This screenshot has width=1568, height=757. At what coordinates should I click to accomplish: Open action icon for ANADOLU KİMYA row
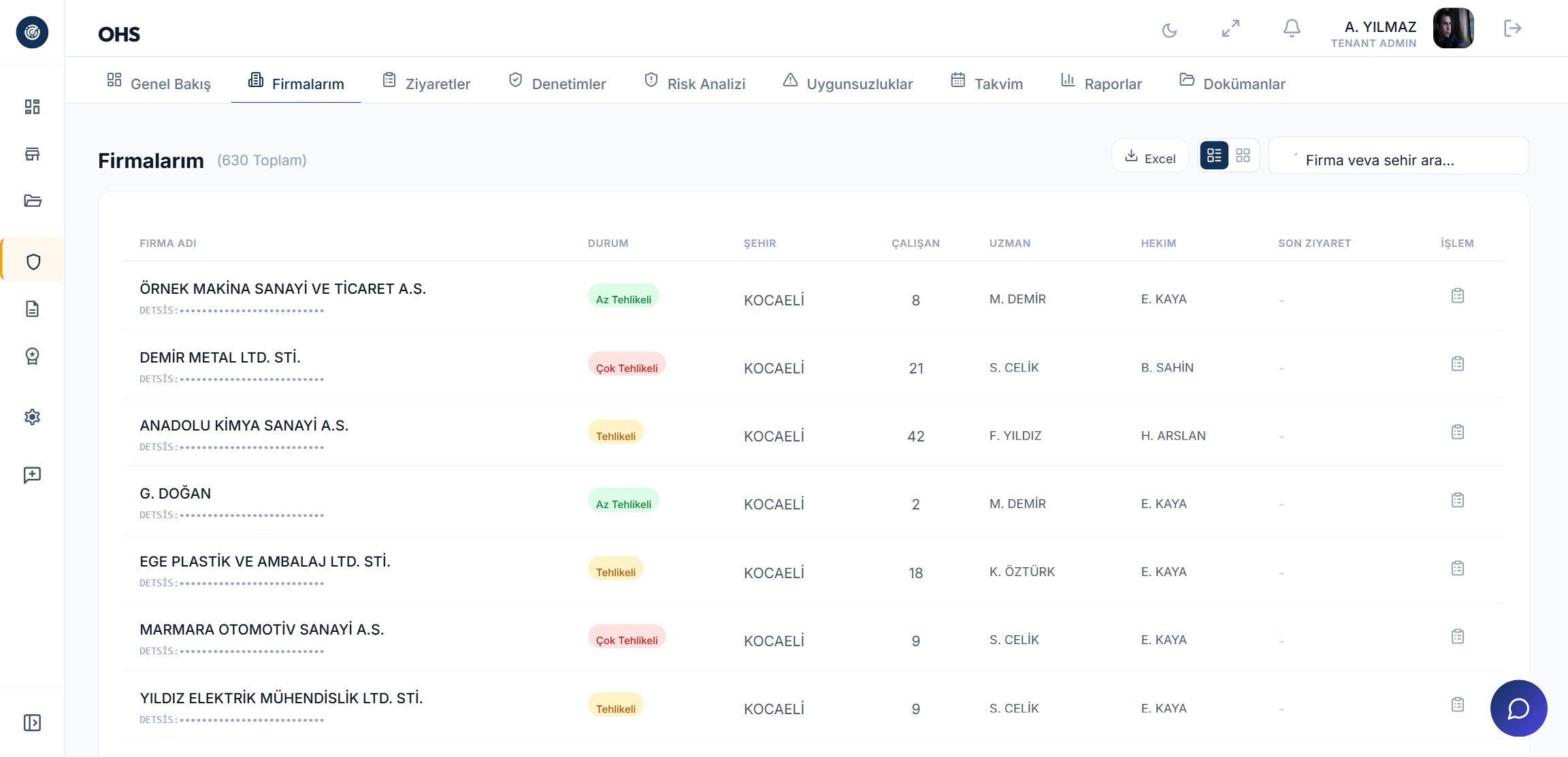click(x=1457, y=432)
